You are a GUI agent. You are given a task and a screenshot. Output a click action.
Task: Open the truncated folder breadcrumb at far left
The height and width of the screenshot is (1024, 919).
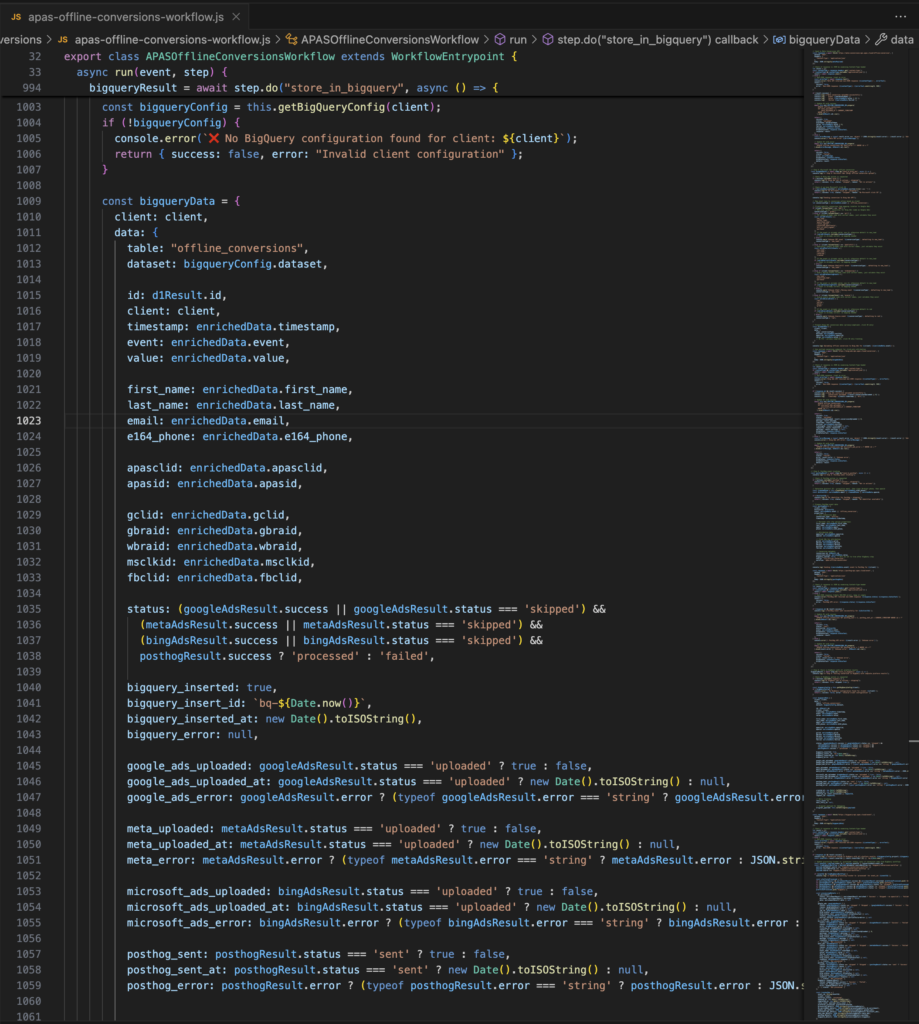[20, 39]
